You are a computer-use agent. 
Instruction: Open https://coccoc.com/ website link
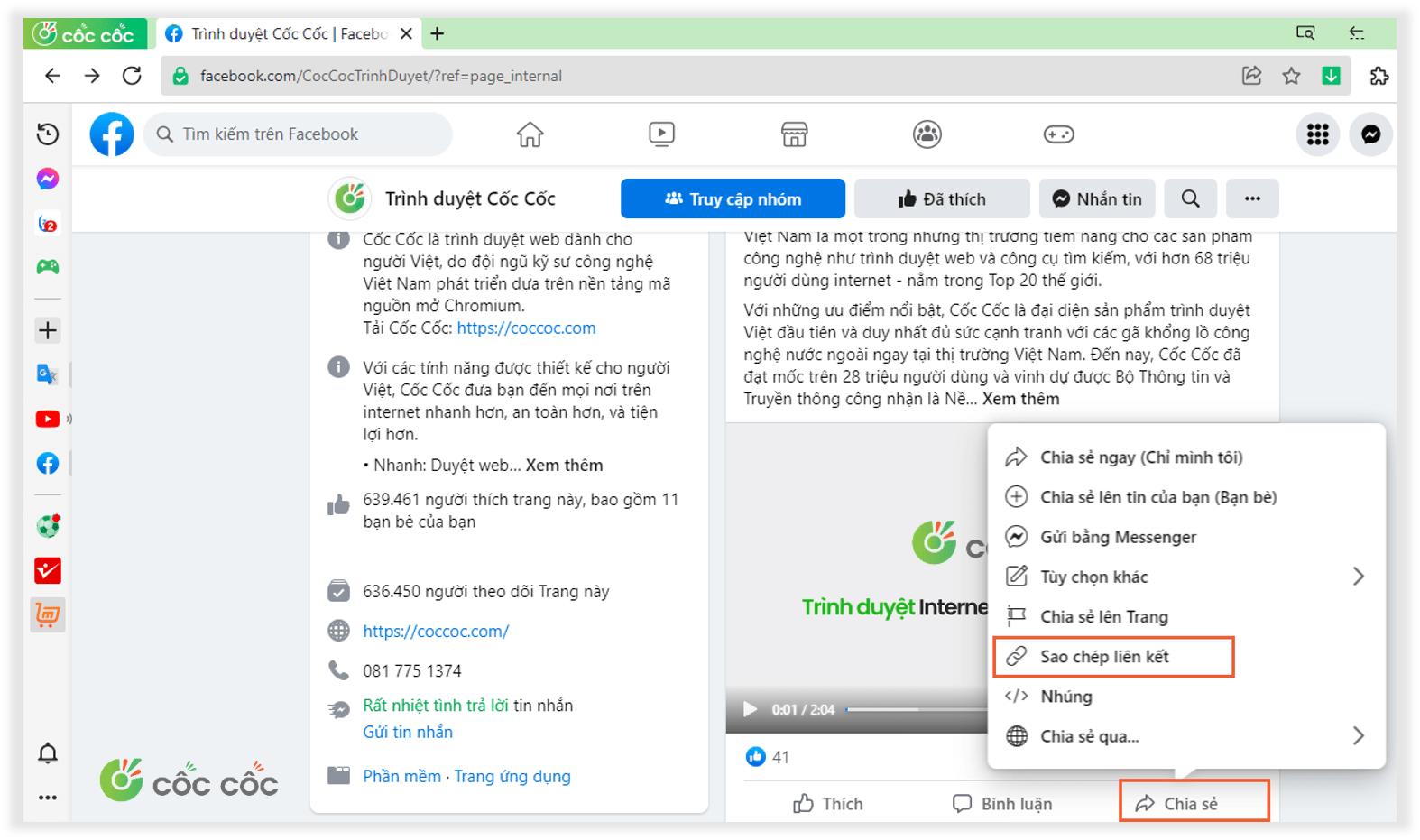pyautogui.click(x=436, y=631)
